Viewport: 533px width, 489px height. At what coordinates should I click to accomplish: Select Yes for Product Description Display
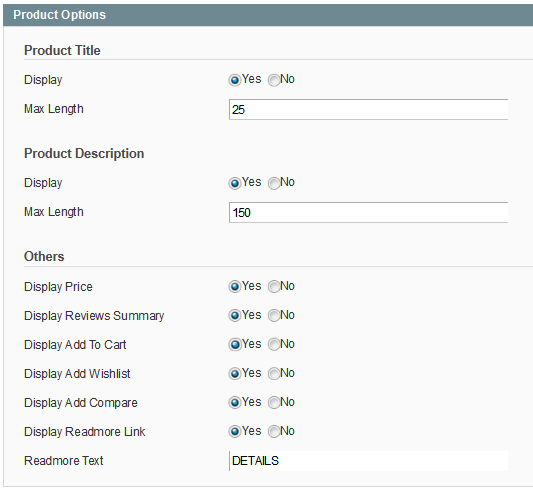pyautogui.click(x=235, y=183)
